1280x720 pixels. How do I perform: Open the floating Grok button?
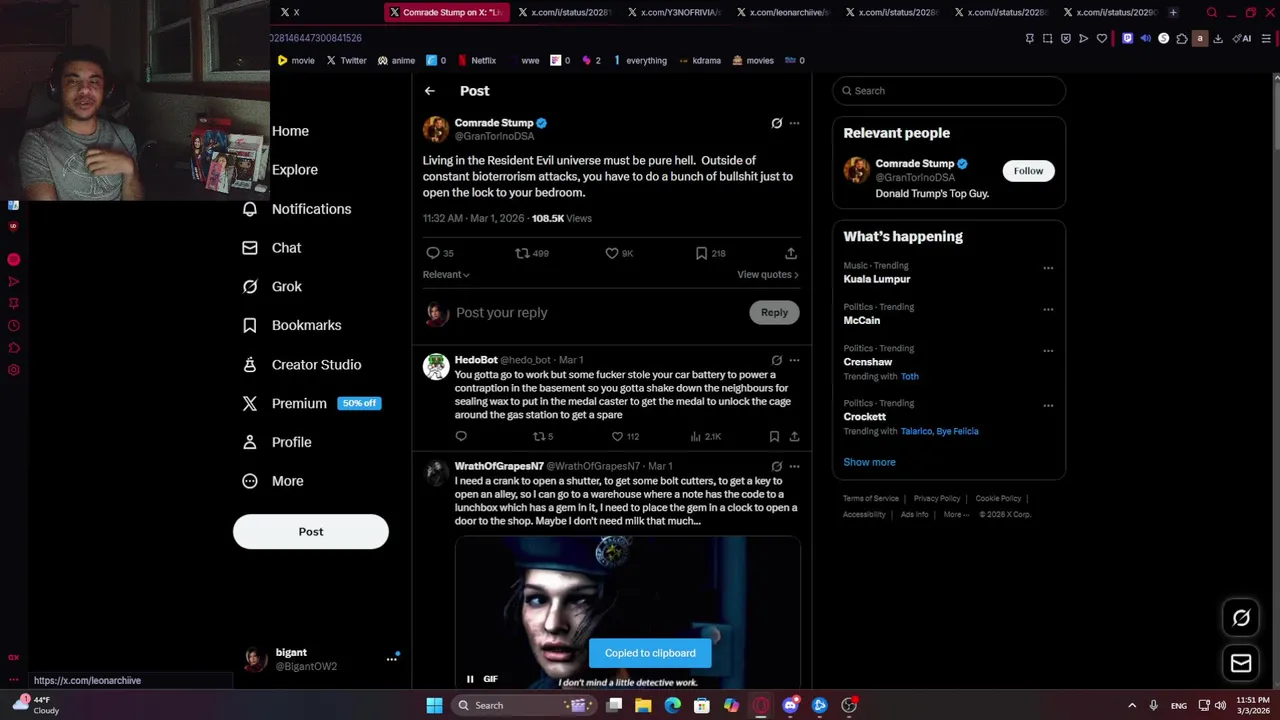point(1241,618)
